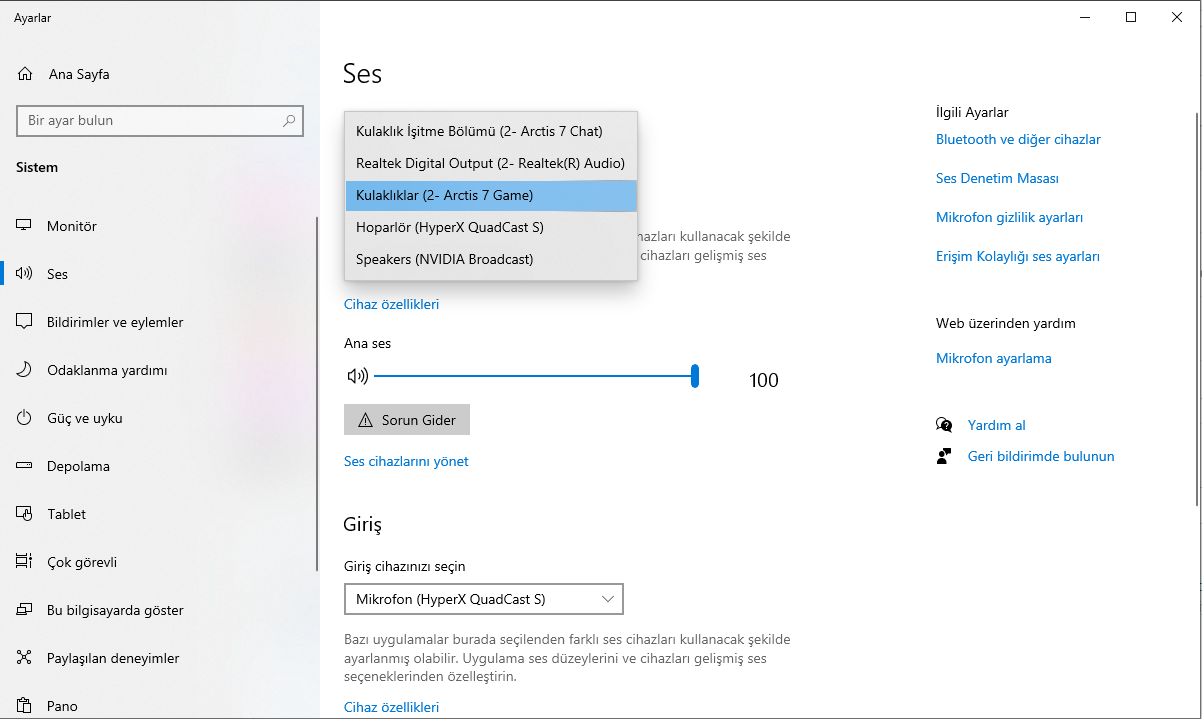This screenshot has height=719, width=1202.
Task: Mute using the speaker icon beside volume slider
Action: (x=357, y=376)
